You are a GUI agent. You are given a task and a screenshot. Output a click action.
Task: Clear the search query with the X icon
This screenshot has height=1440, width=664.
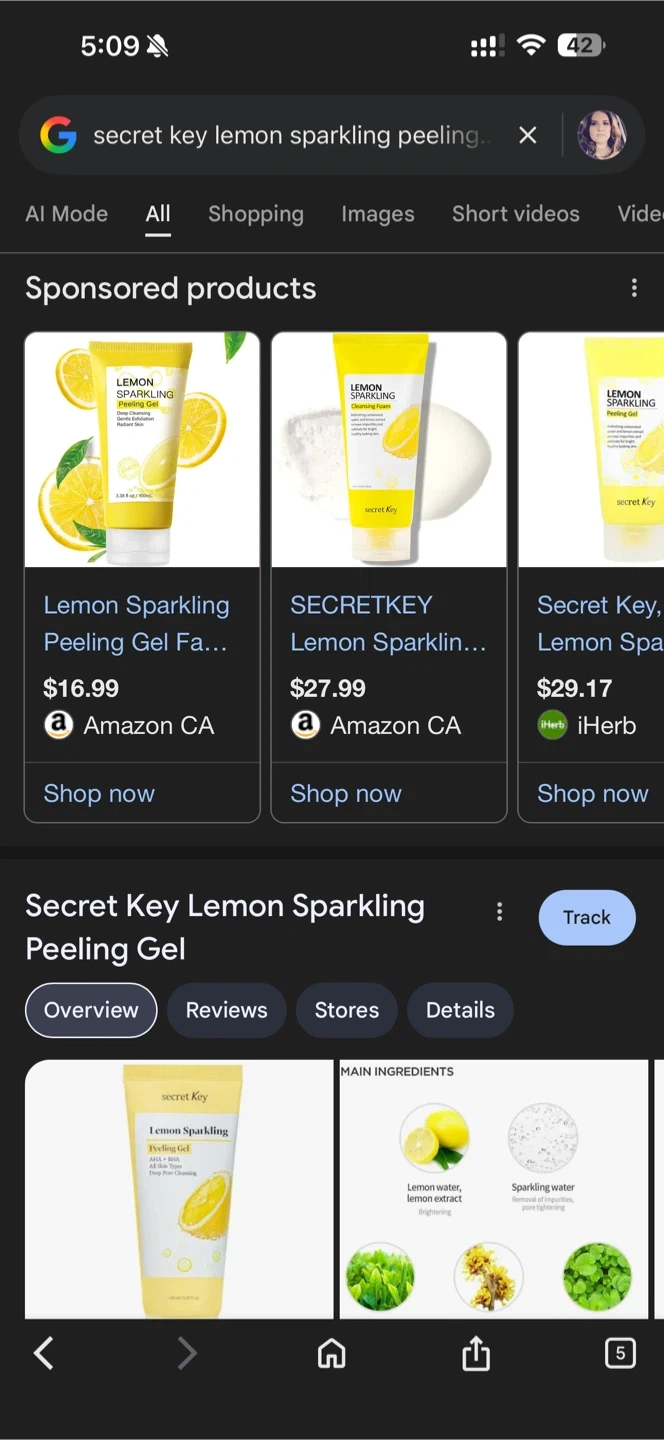click(x=528, y=135)
